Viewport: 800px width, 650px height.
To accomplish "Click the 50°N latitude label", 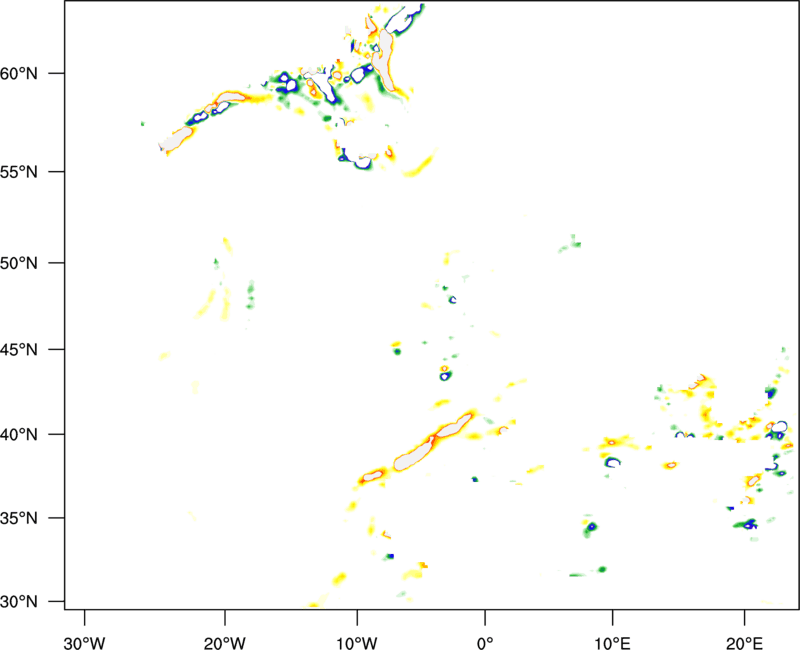I will (x=19, y=263).
